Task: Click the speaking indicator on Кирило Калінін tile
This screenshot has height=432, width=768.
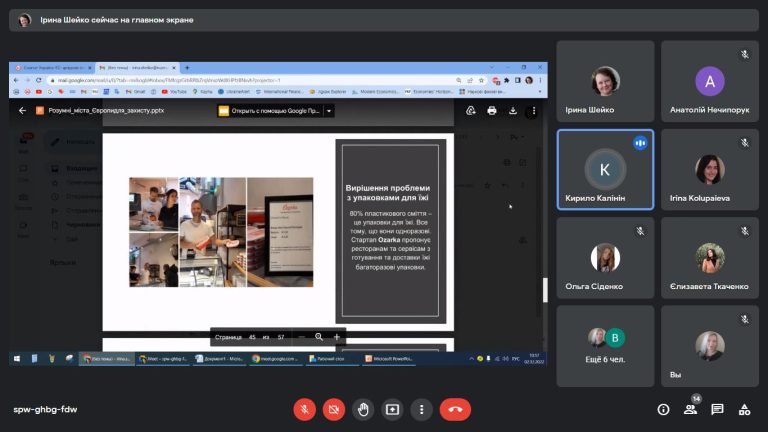Action: pyautogui.click(x=640, y=143)
